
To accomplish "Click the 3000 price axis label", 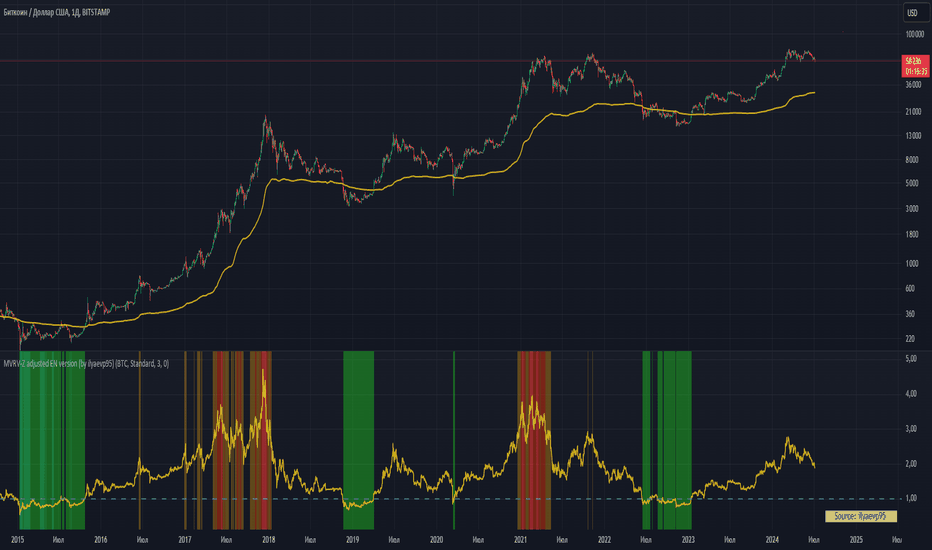I will tap(912, 209).
